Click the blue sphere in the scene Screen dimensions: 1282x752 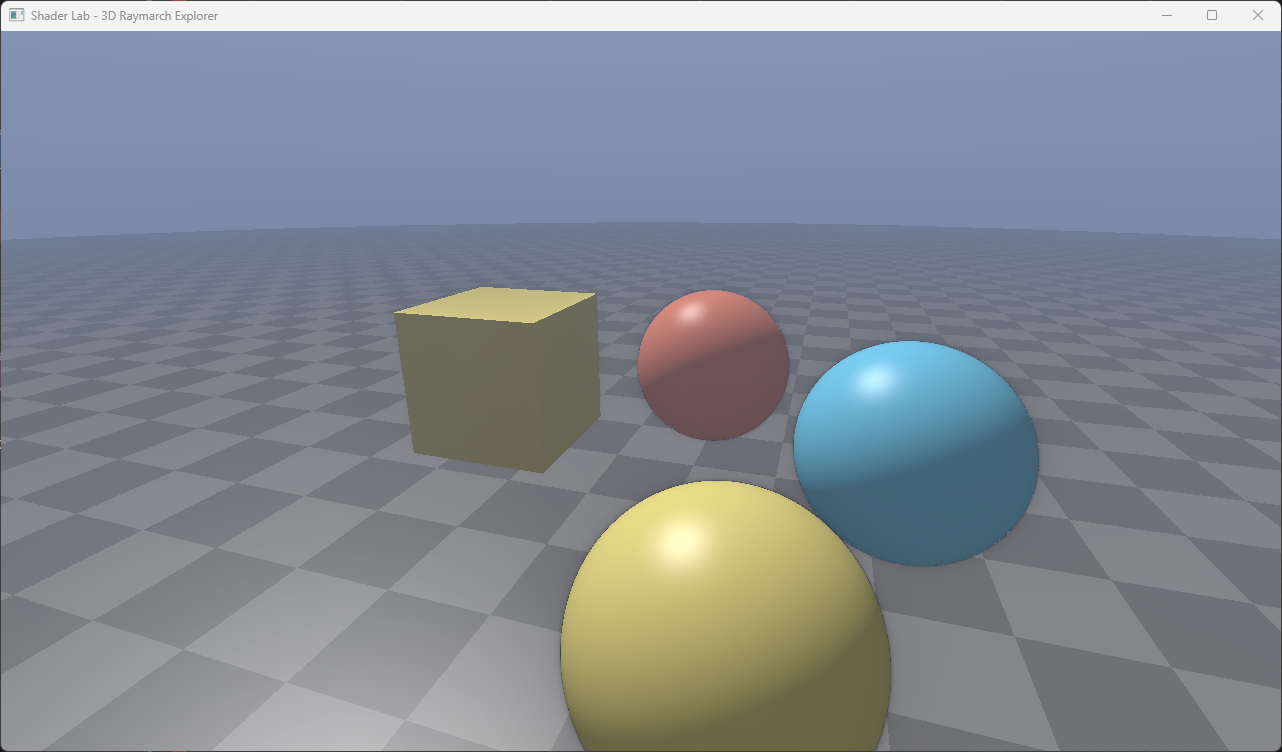(x=916, y=453)
